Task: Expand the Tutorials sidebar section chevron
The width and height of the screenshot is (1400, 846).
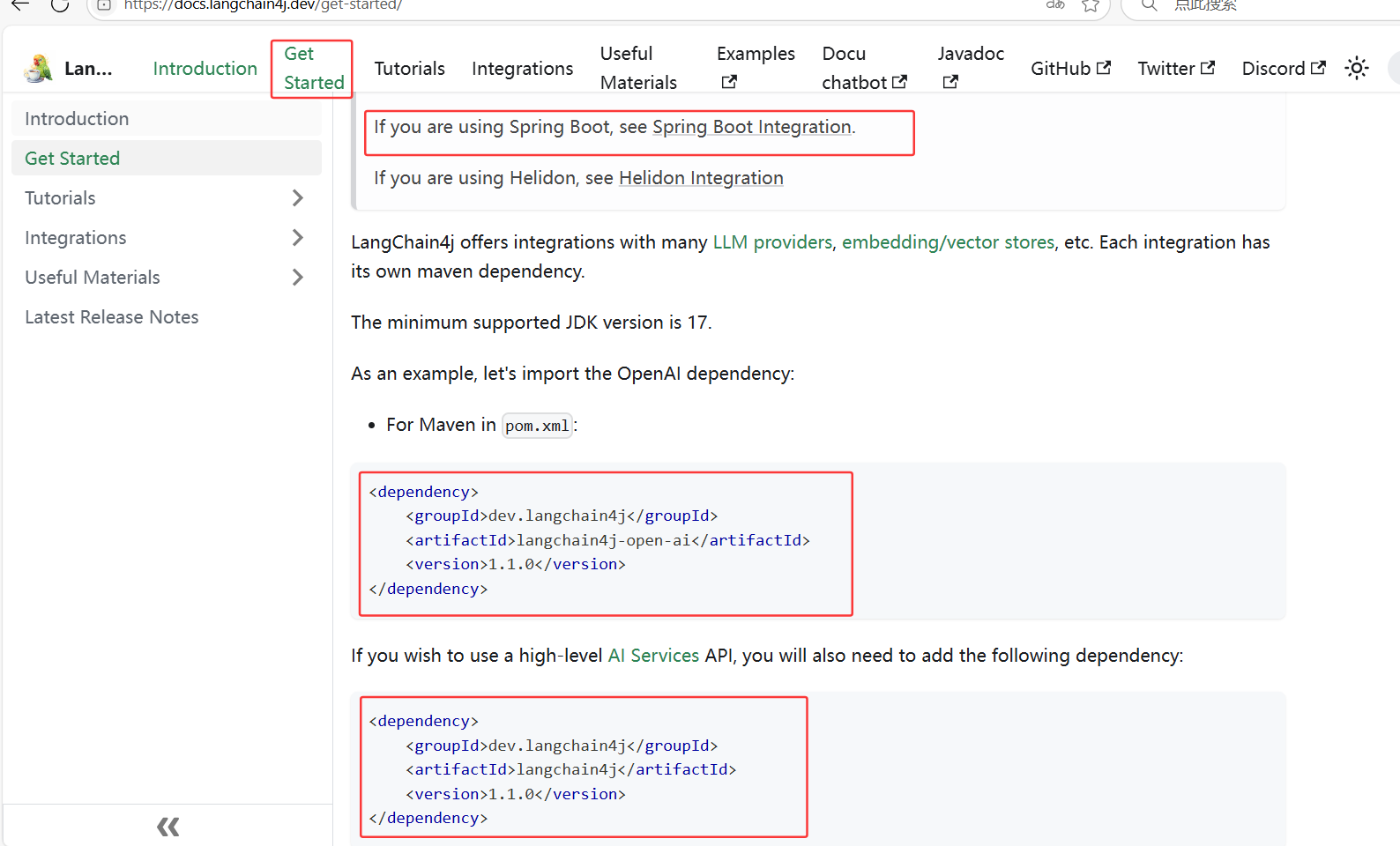Action: click(x=297, y=198)
